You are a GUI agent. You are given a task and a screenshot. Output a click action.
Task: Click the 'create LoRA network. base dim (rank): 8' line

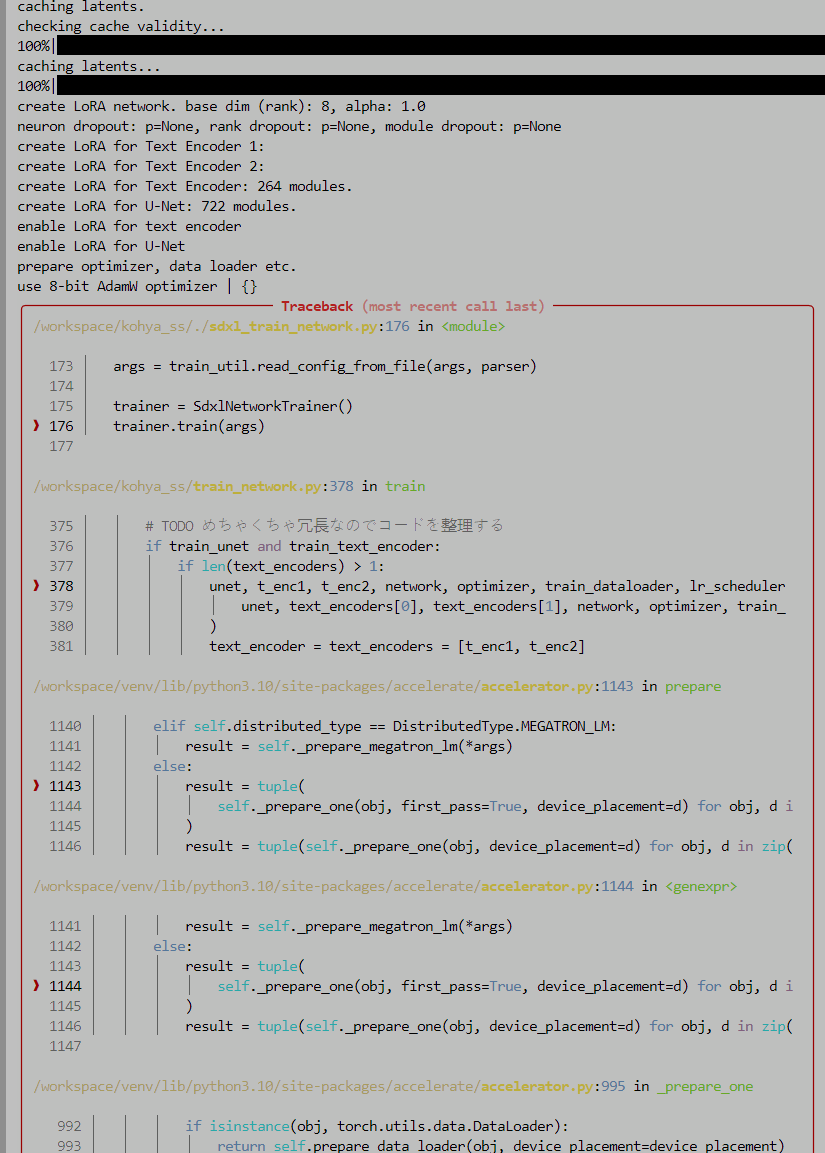[x=221, y=107]
